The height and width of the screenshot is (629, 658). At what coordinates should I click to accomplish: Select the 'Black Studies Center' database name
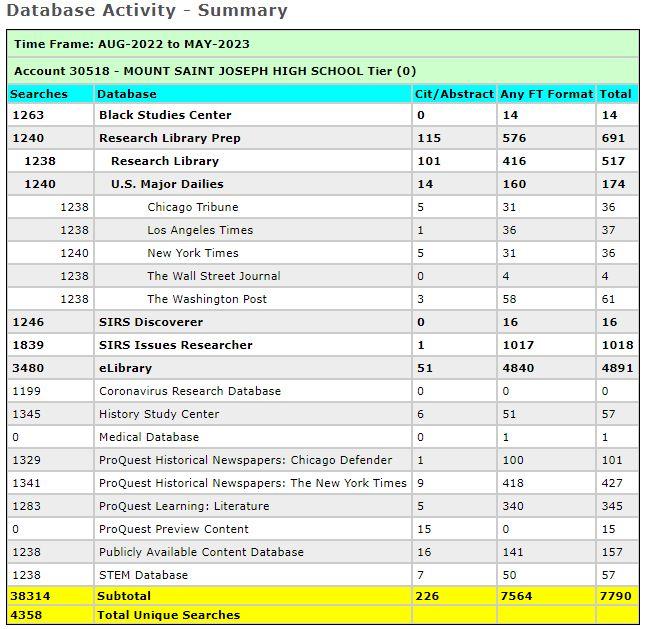(165, 115)
